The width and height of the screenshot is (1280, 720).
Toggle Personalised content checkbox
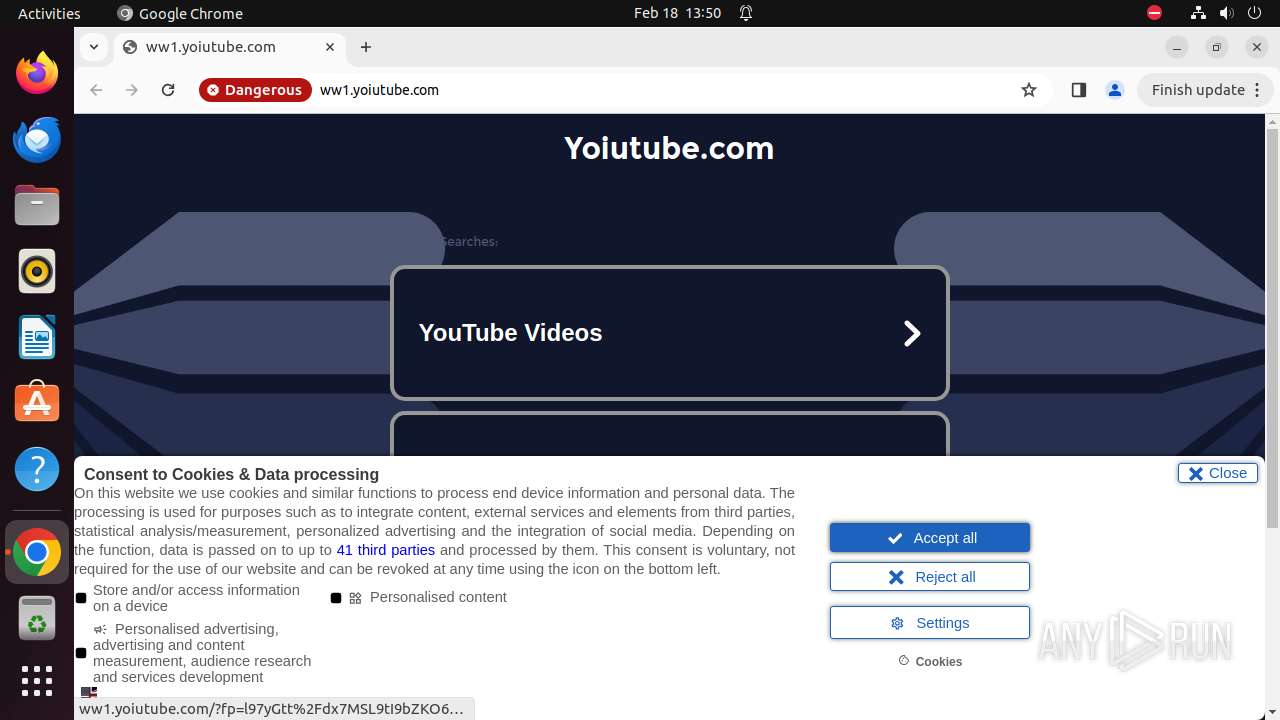[x=336, y=598]
